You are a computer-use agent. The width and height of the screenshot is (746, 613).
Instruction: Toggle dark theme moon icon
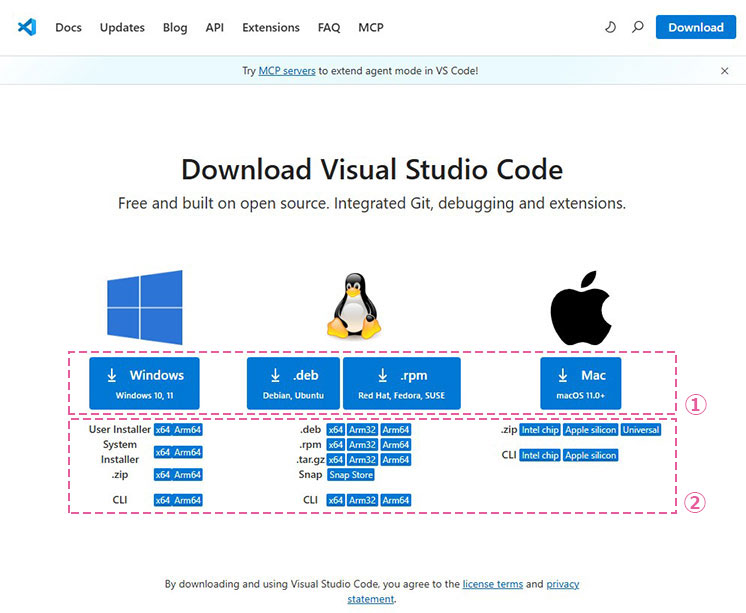click(x=610, y=27)
